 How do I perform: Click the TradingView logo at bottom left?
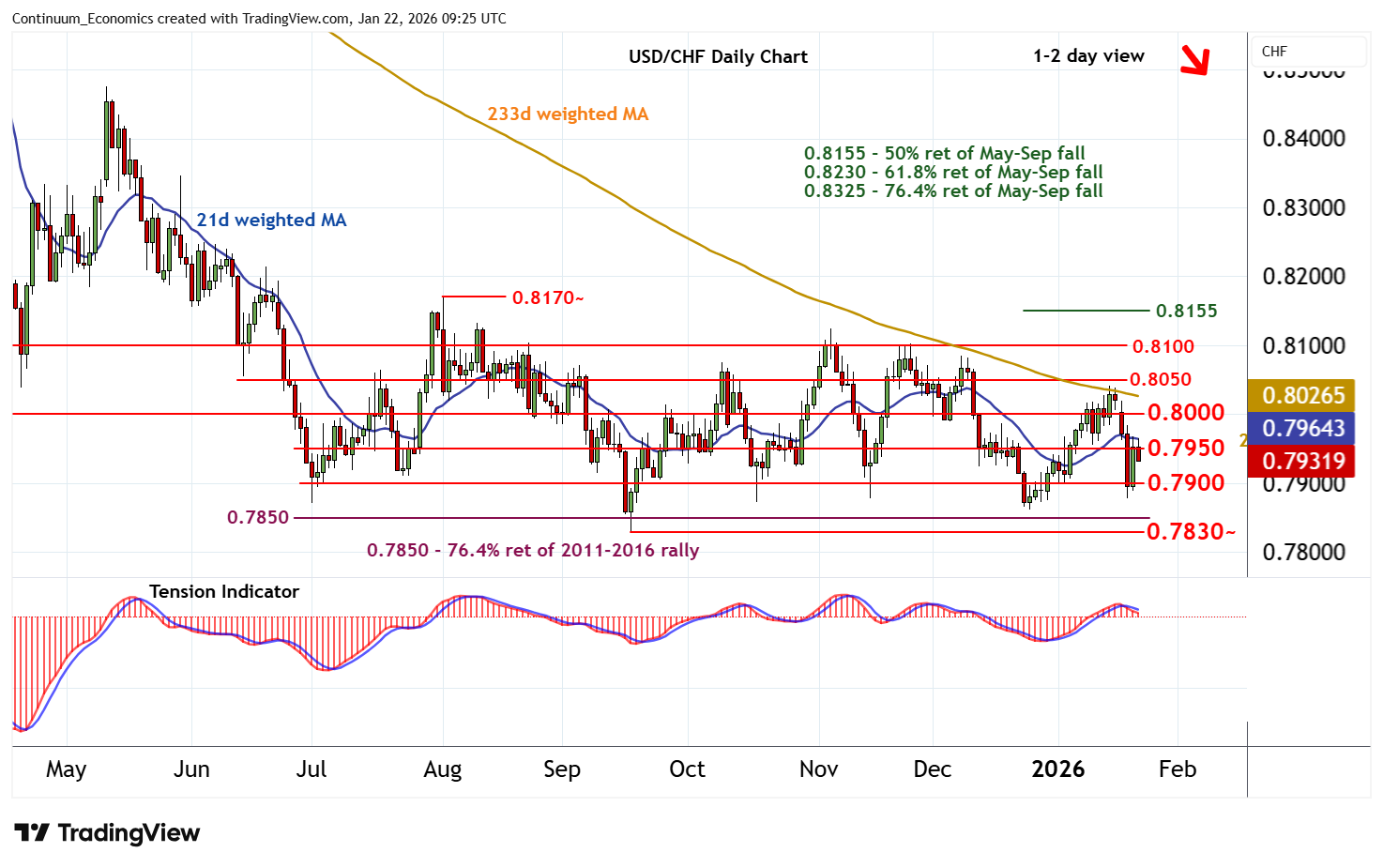[x=107, y=832]
